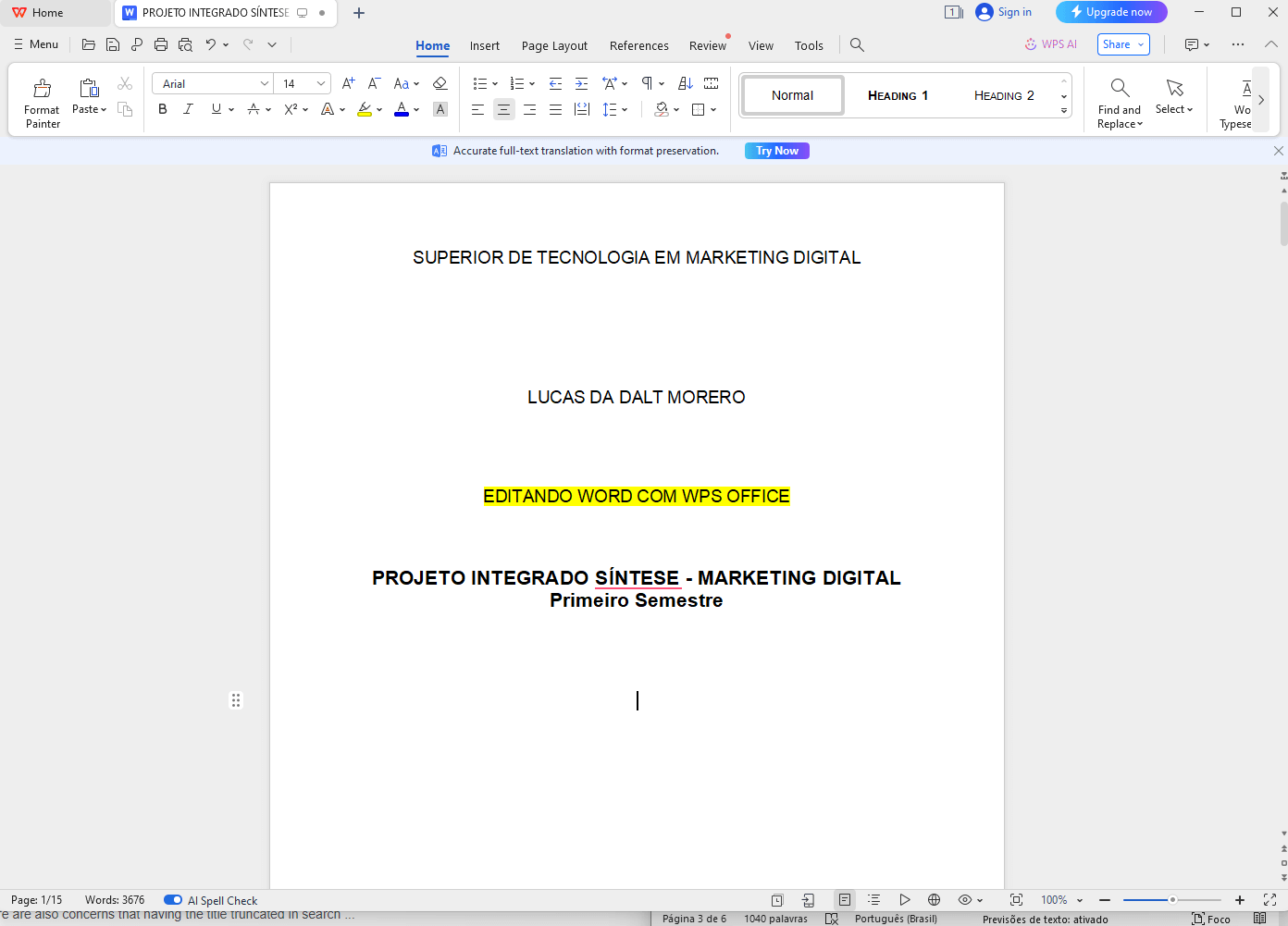The height and width of the screenshot is (926, 1288).
Task: Increase paragraph indent
Action: (x=581, y=83)
